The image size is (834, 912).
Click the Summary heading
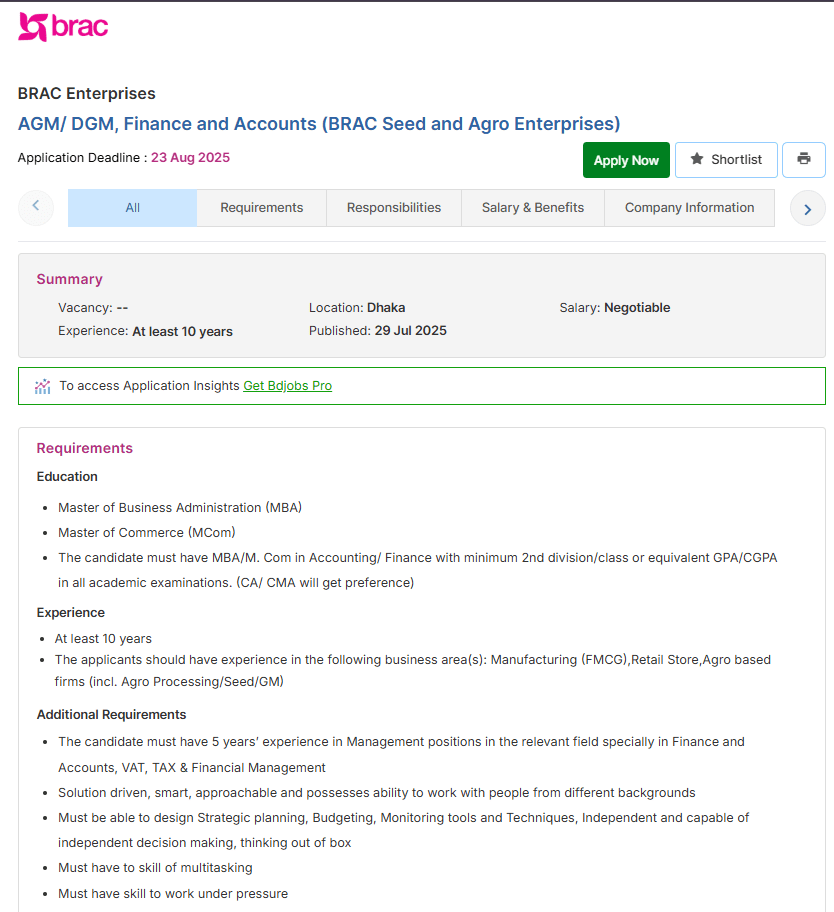tap(69, 279)
